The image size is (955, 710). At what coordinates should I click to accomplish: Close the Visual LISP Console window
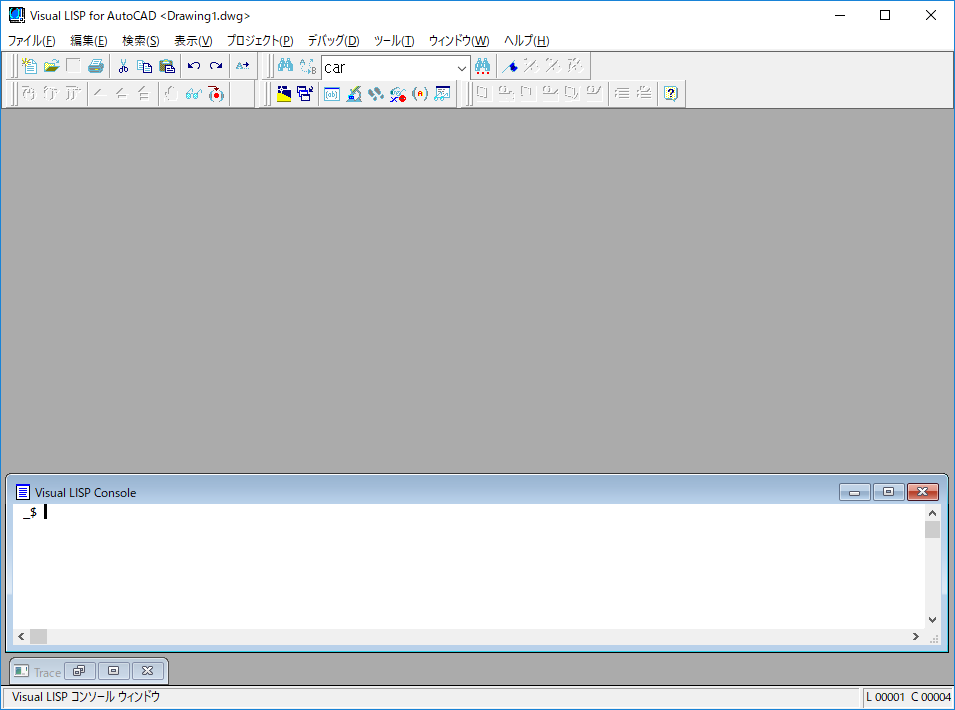pyautogui.click(x=923, y=492)
